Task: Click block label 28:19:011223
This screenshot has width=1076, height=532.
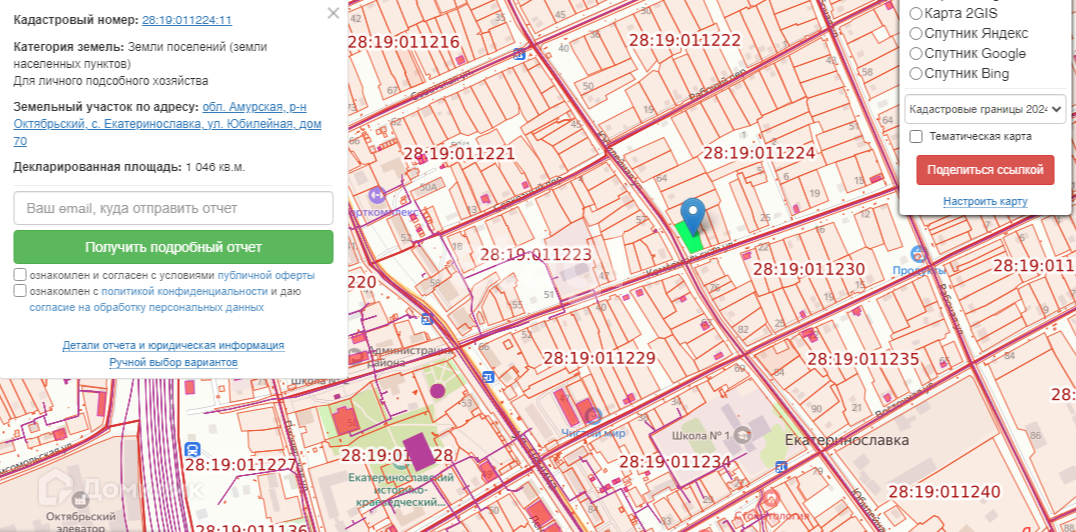Action: pos(535,255)
